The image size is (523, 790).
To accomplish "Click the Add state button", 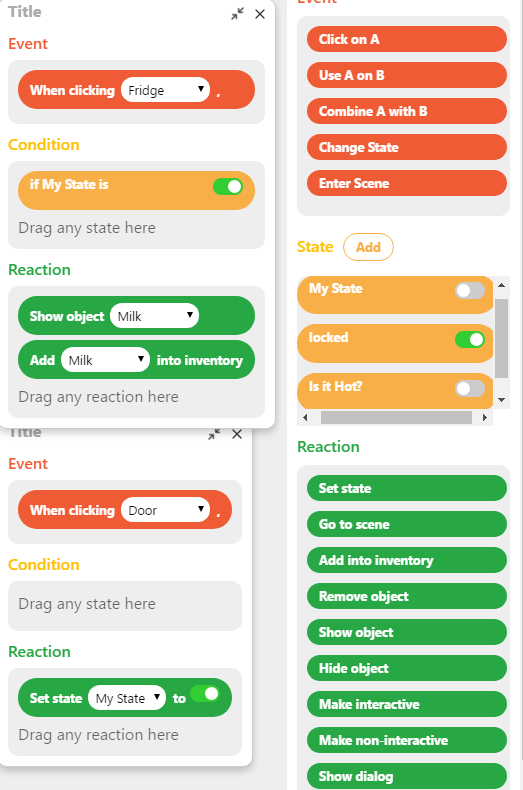I will click(368, 247).
